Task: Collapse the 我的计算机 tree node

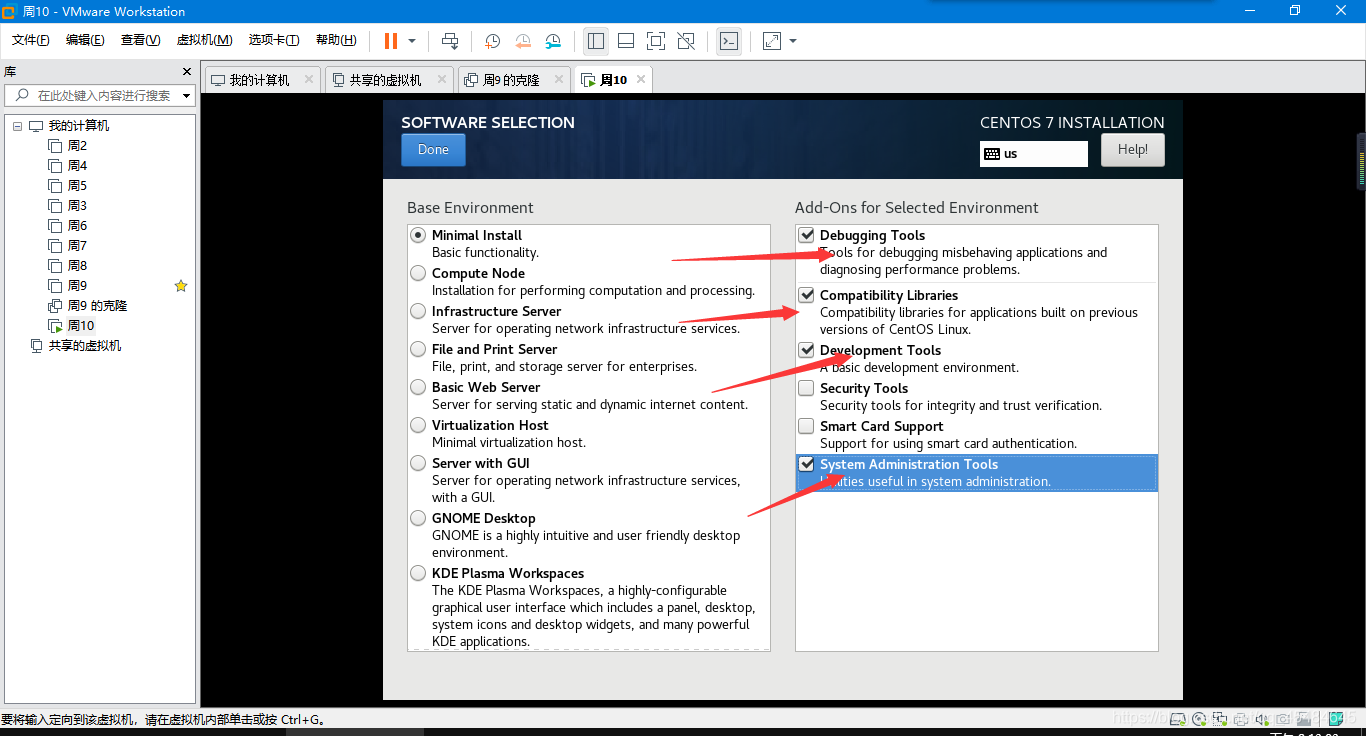Action: coord(17,126)
